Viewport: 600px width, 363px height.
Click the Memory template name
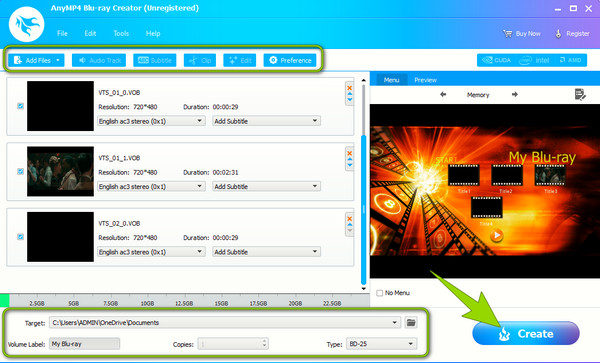click(478, 94)
